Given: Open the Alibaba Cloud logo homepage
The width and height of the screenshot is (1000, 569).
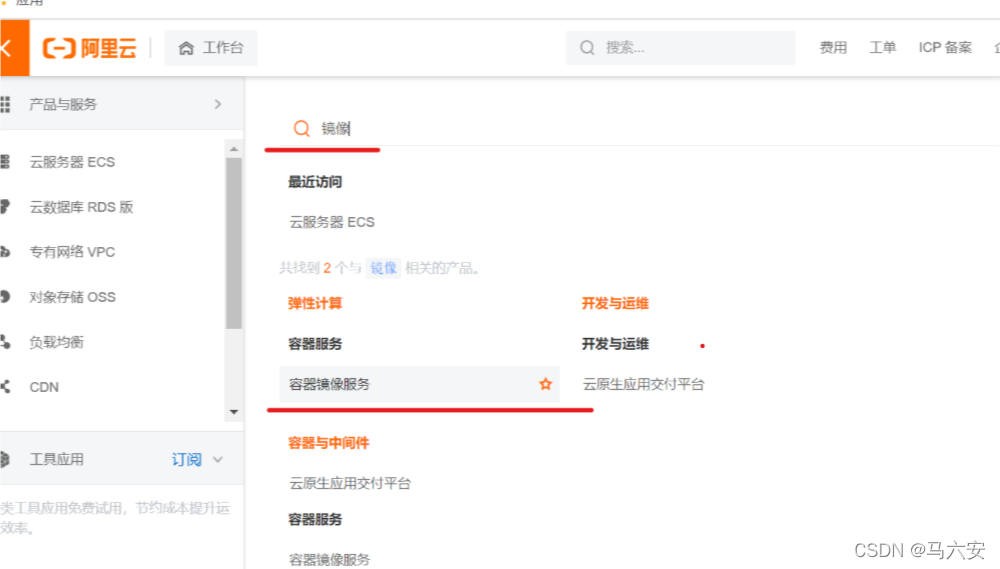Looking at the screenshot, I should pyautogui.click(x=89, y=48).
